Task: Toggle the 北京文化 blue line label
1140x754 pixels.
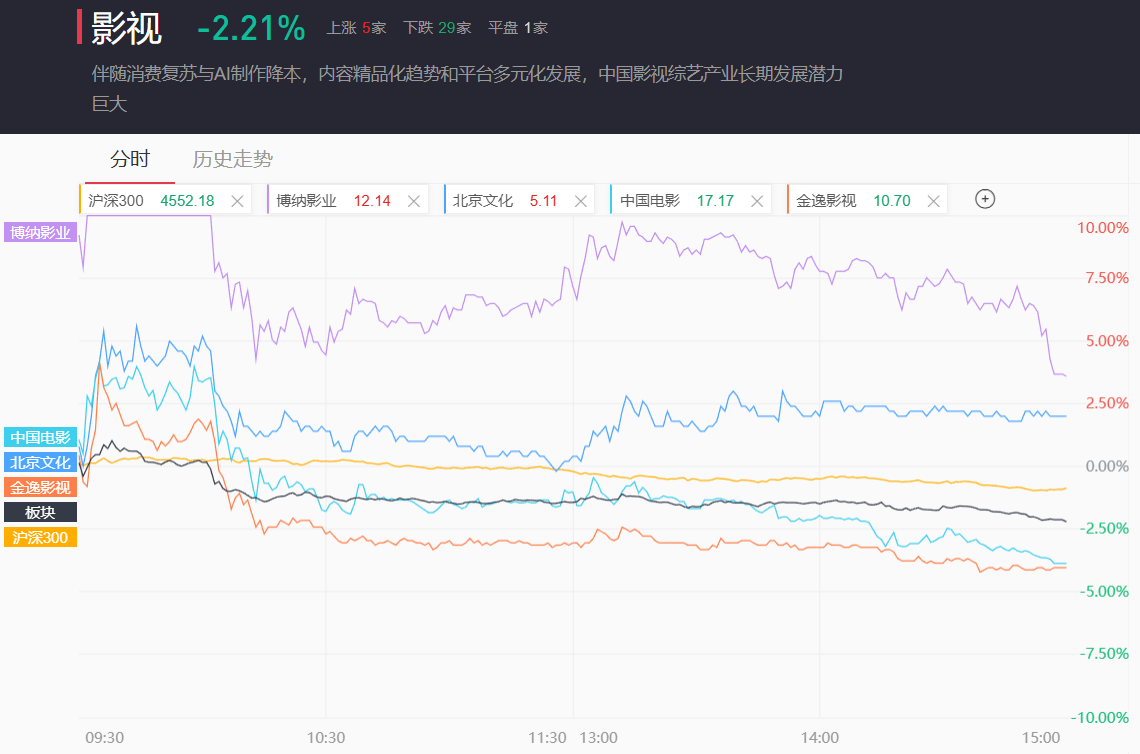Action: point(40,463)
